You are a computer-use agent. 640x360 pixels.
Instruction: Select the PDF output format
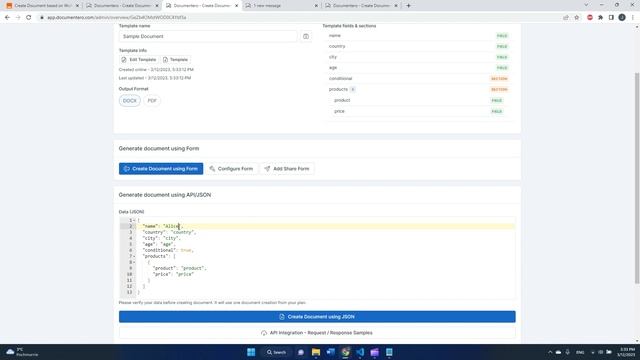click(x=152, y=101)
